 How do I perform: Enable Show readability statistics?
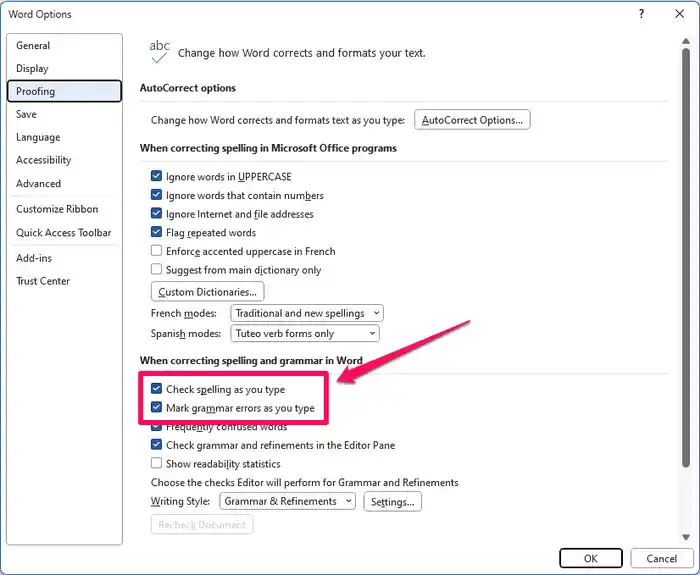tap(156, 463)
